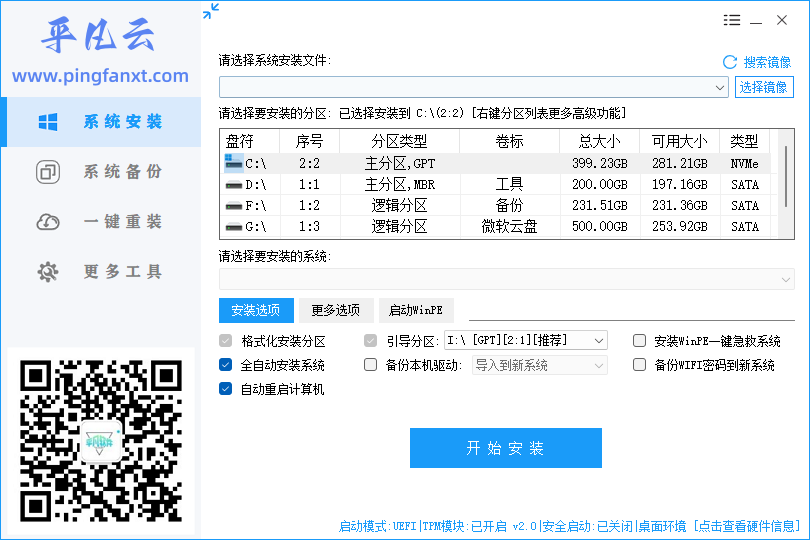Click the C:\ drive icon in partition list
Image resolution: width=810 pixels, height=540 pixels.
pos(233,162)
